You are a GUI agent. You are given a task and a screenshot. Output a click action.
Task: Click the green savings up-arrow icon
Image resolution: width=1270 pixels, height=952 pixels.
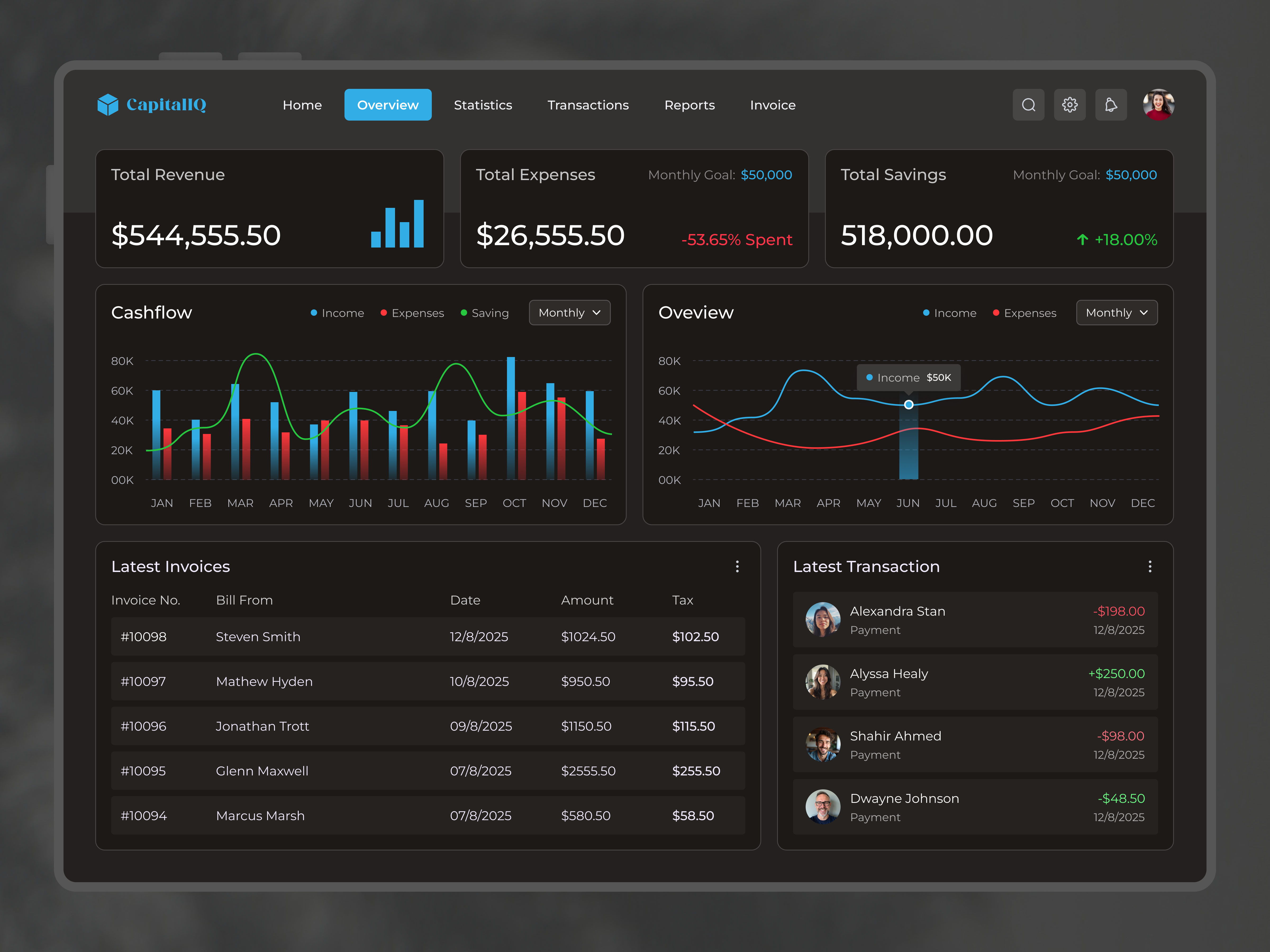coord(1082,239)
